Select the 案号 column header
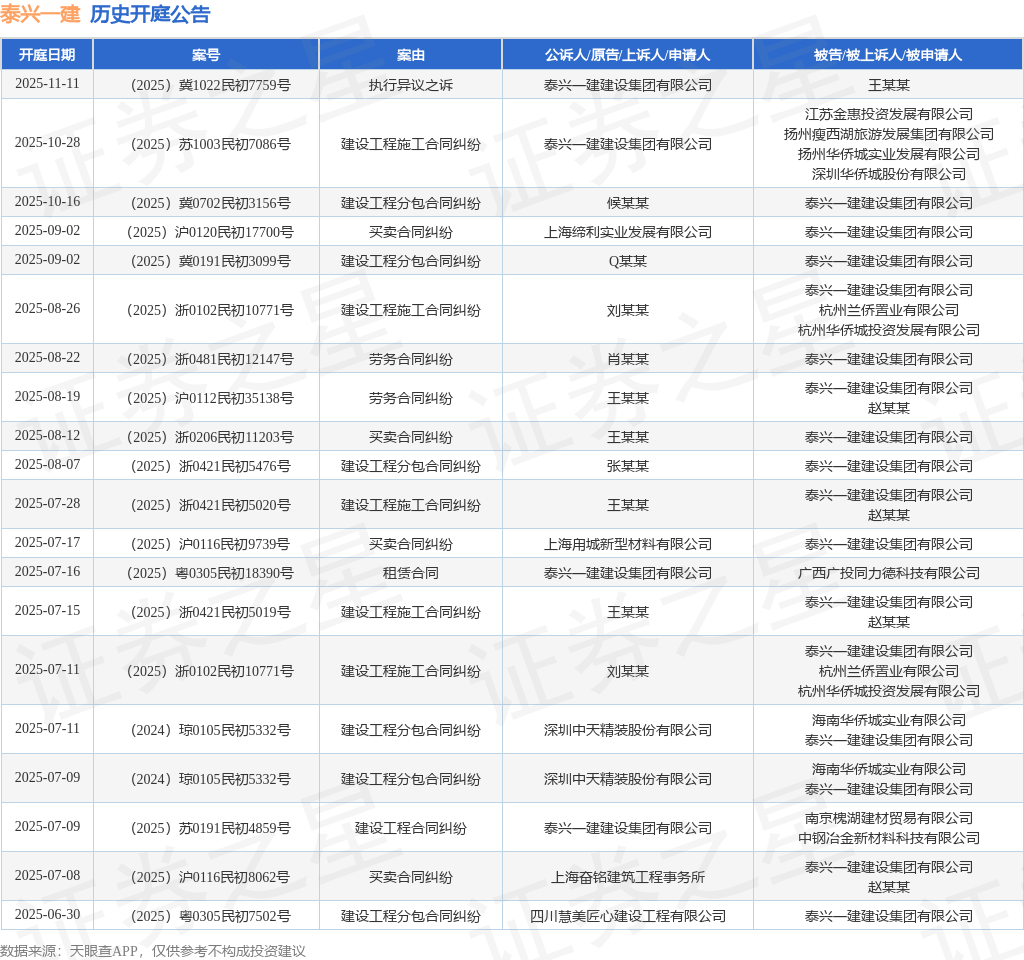The width and height of the screenshot is (1024, 960). [206, 55]
